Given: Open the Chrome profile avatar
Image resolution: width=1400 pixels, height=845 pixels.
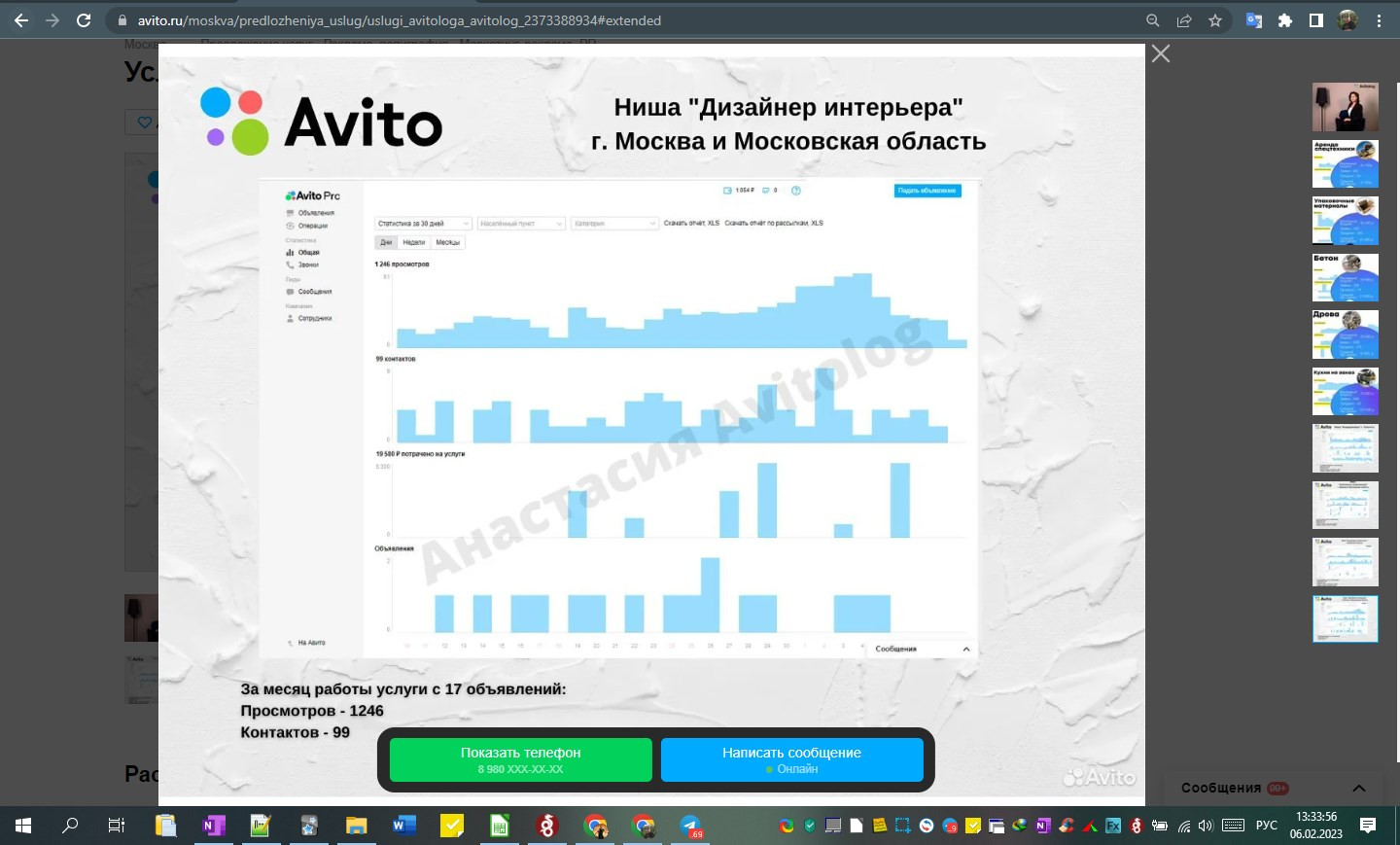Looking at the screenshot, I should (x=1347, y=20).
